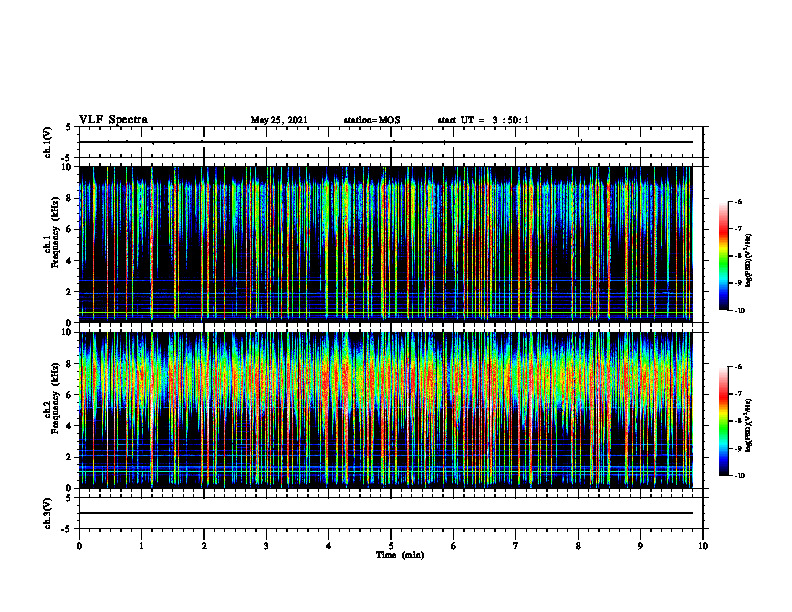This screenshot has width=792, height=612.
Task: Click the '-10' tick on ch.1 colorbar
Action: (x=739, y=311)
